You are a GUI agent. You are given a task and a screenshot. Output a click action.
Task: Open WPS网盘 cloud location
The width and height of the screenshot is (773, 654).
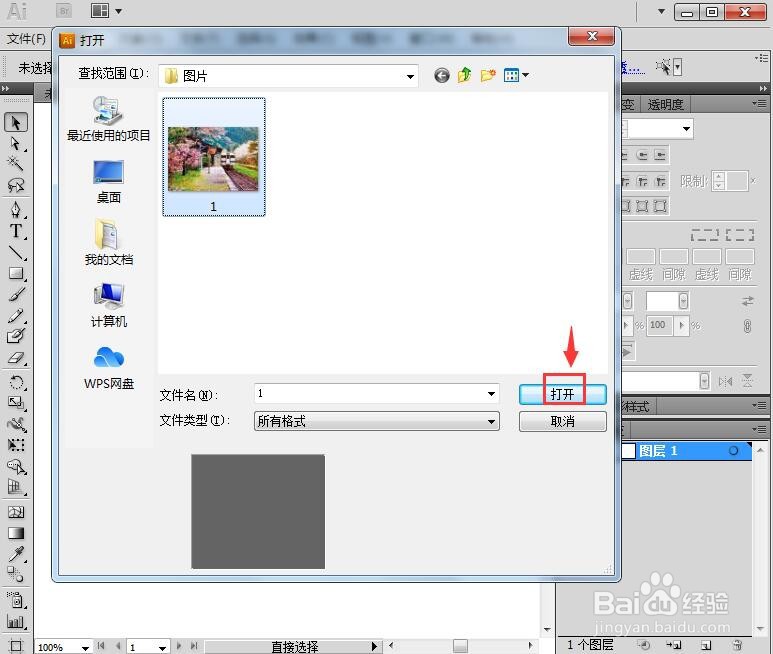coord(108,368)
